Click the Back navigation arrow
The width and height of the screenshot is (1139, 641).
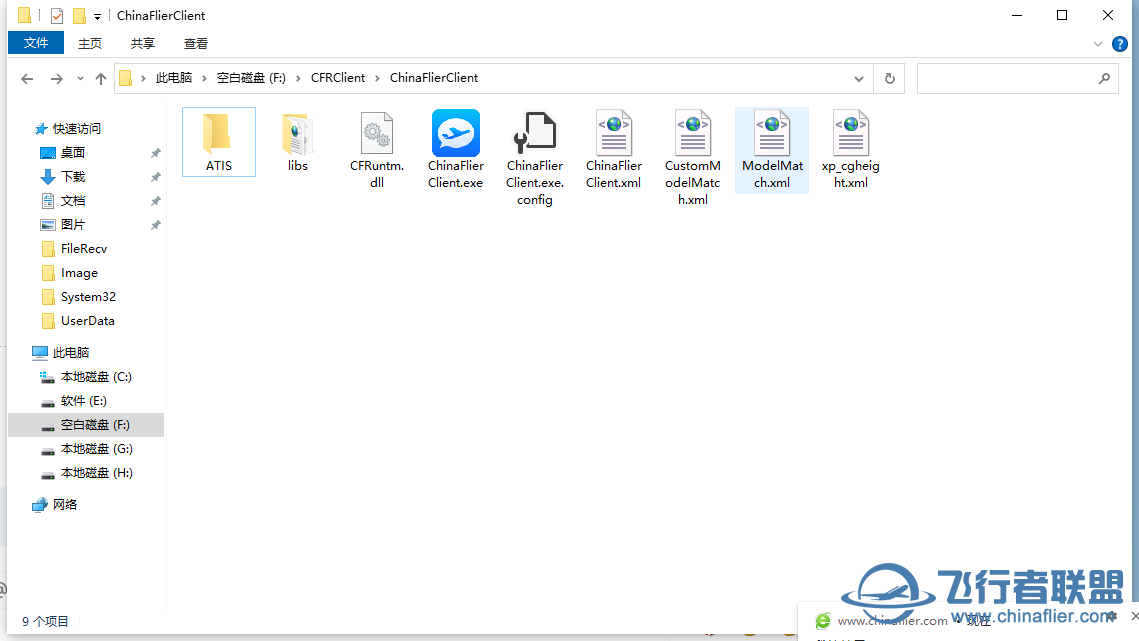pos(27,78)
